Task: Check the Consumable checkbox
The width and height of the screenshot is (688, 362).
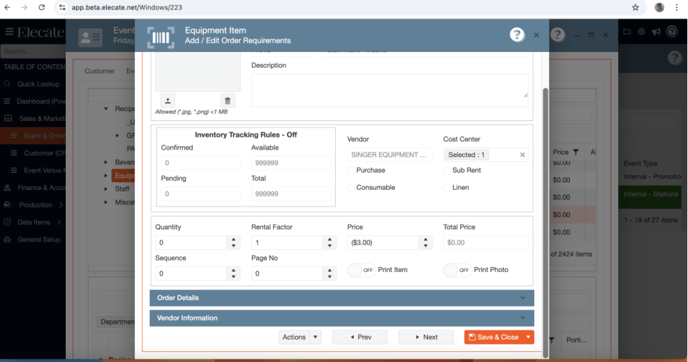Action: (x=351, y=187)
